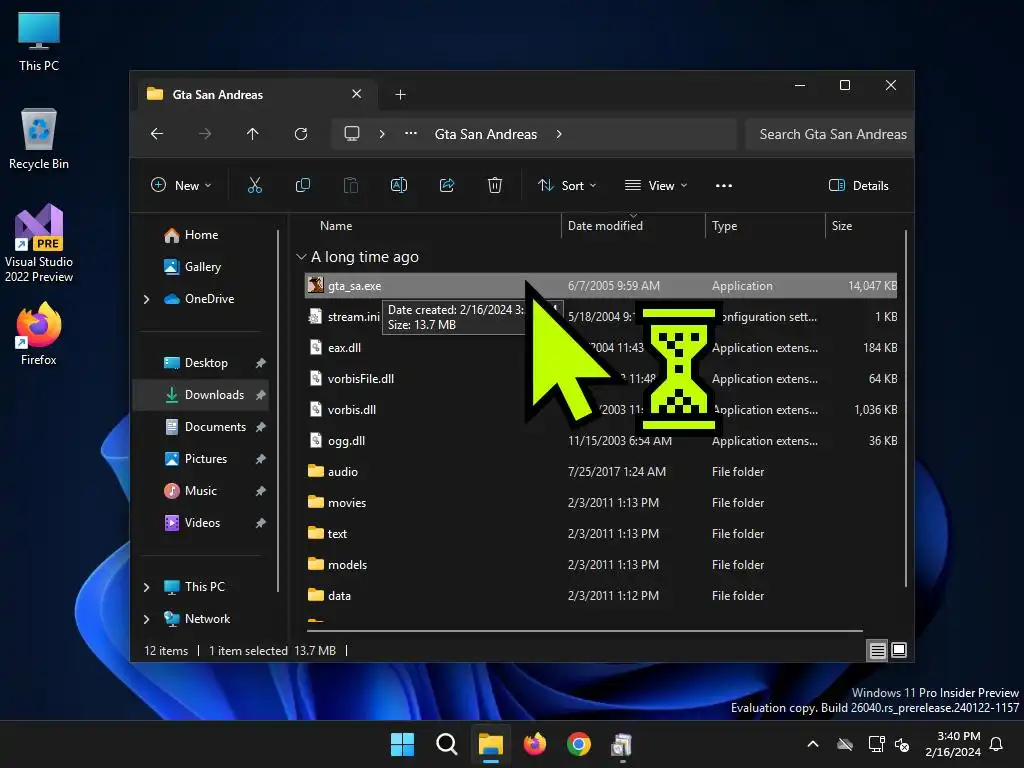Screen dimensions: 1024x768
Task: Select Recycle Bin desktop icon
Action: tap(39, 139)
